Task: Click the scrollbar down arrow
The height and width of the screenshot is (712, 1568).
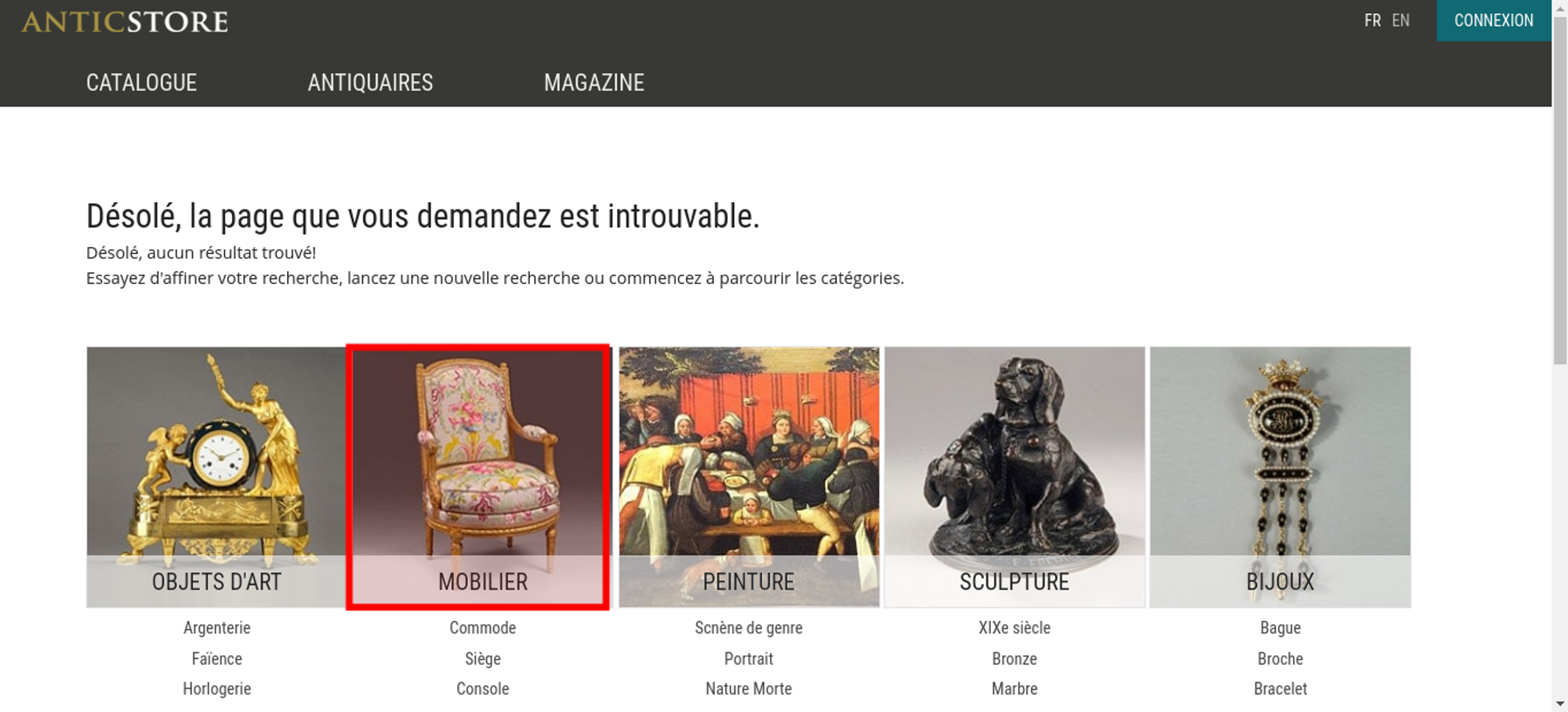Action: 1559,703
